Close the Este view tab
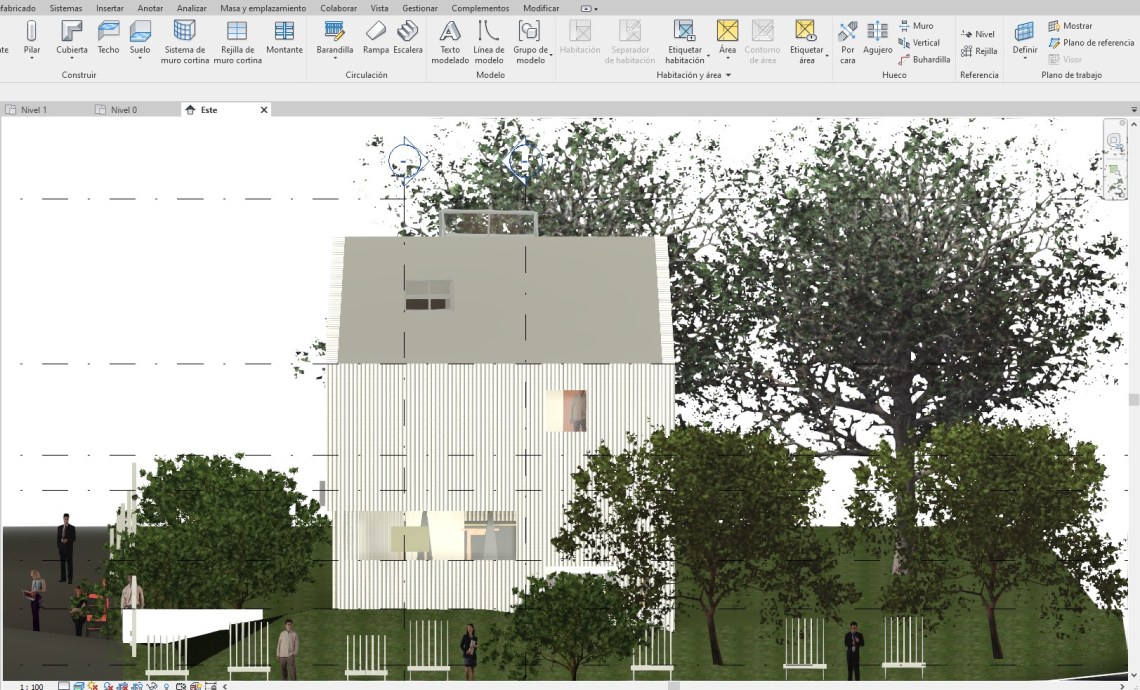 point(264,110)
